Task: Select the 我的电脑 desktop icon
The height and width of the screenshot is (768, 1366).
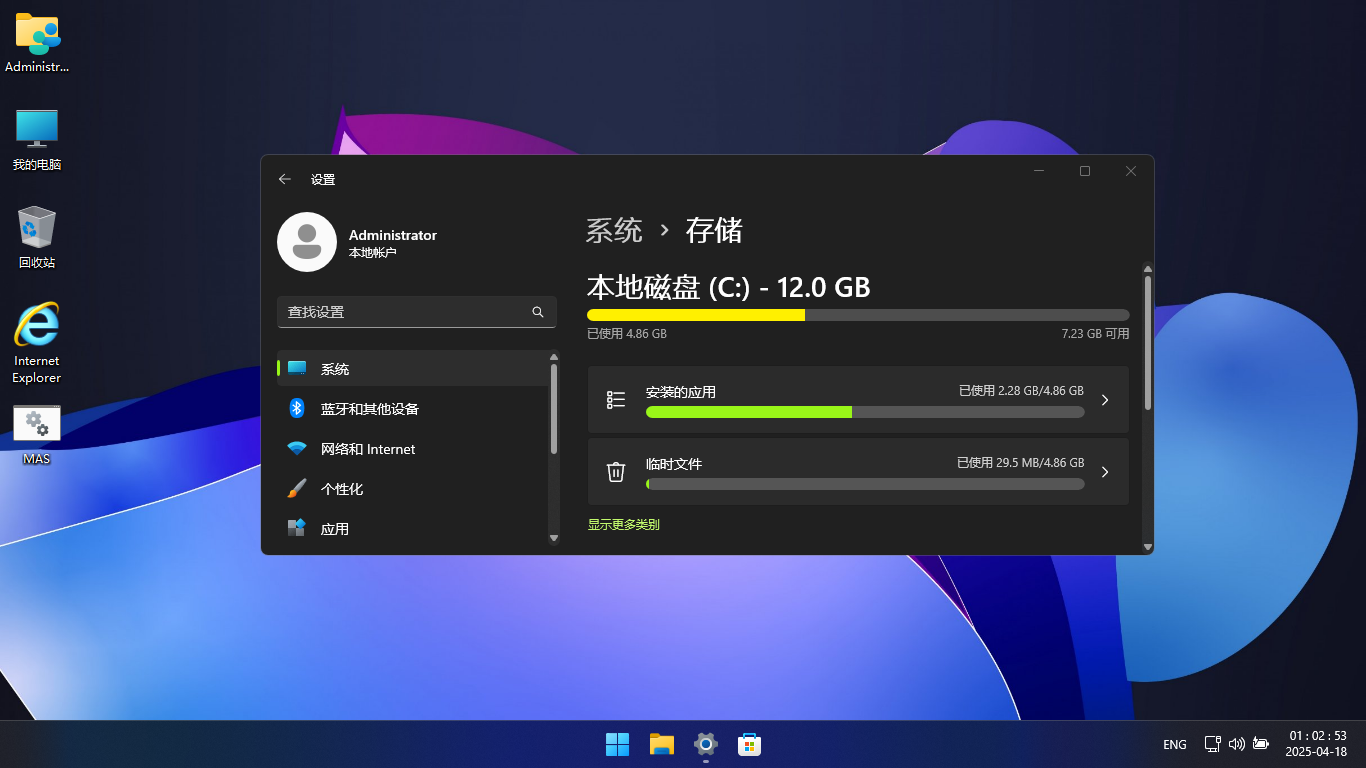Action: pyautogui.click(x=37, y=140)
